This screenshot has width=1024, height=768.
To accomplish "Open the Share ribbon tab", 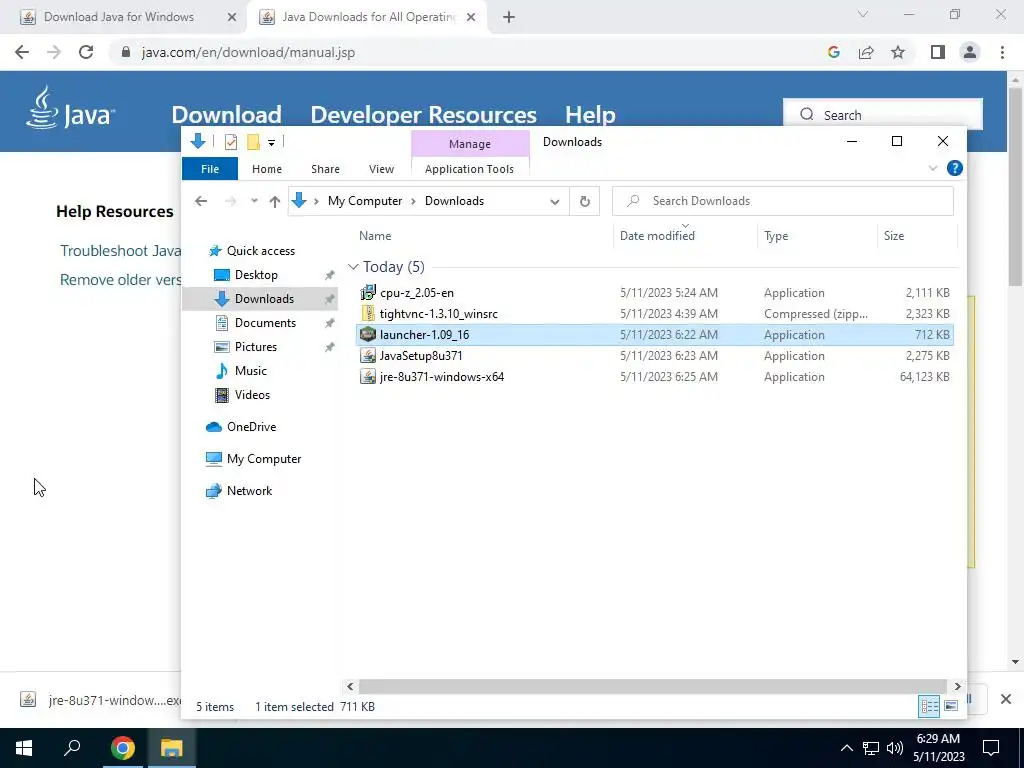I will click(x=325, y=169).
